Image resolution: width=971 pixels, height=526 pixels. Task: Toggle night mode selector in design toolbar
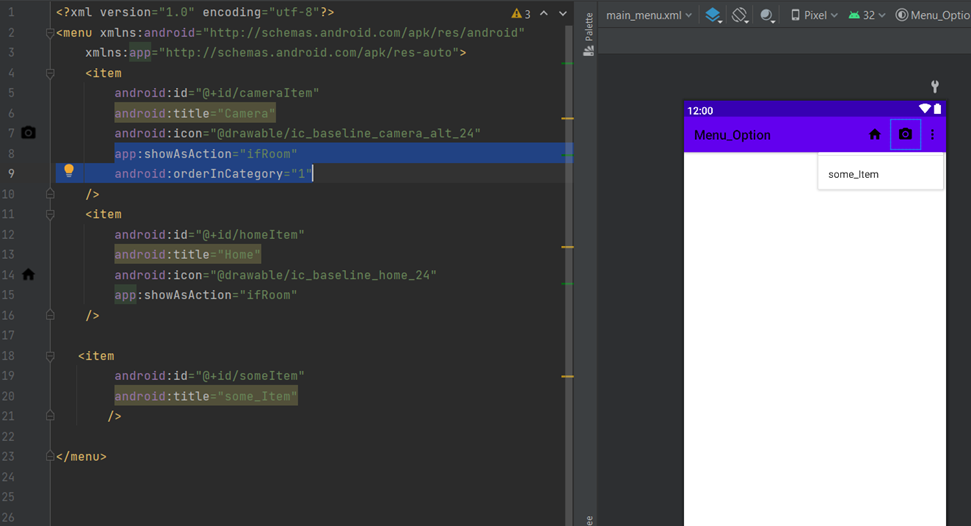768,15
